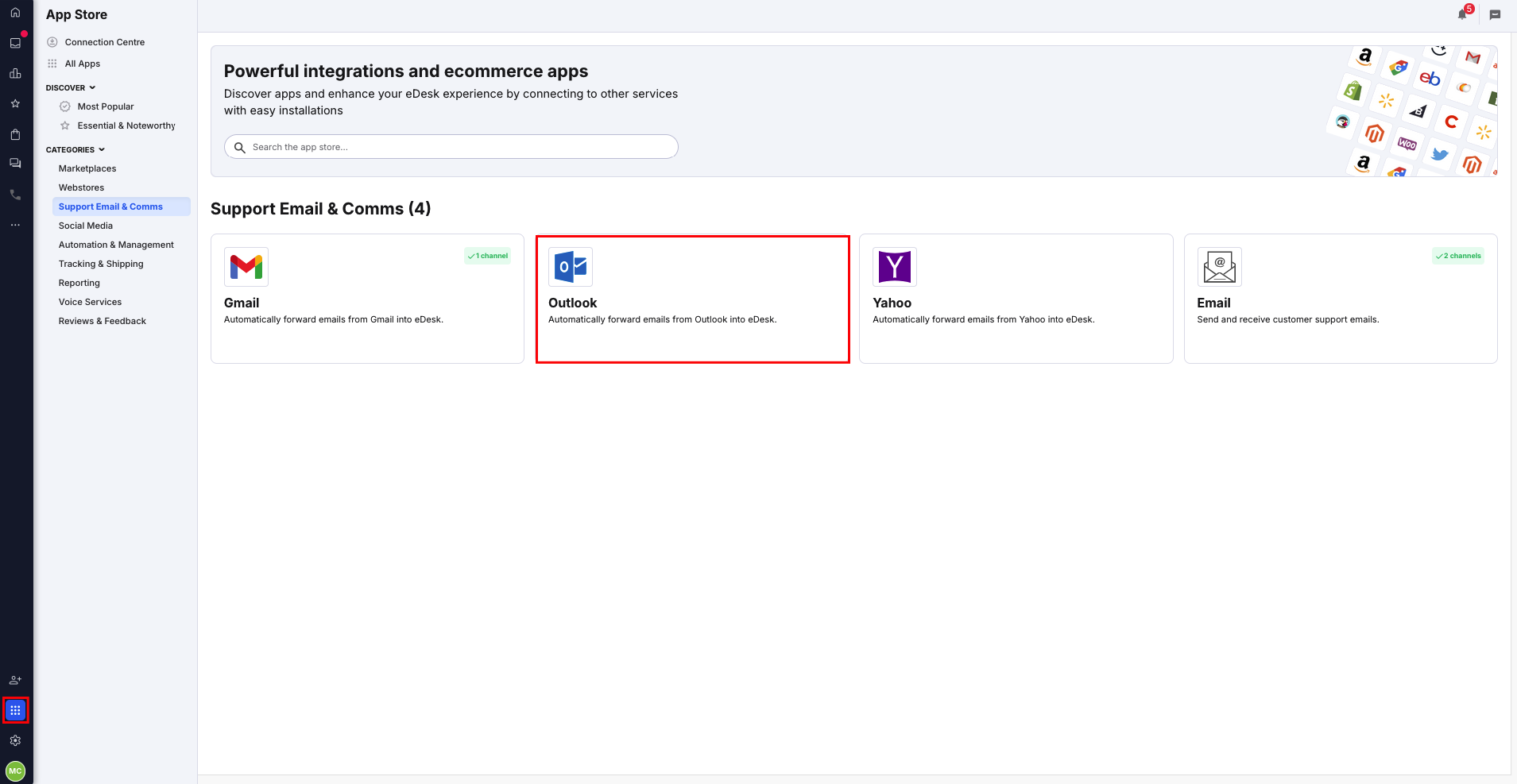
Task: Select Essential & Noteworthy
Action: (126, 126)
